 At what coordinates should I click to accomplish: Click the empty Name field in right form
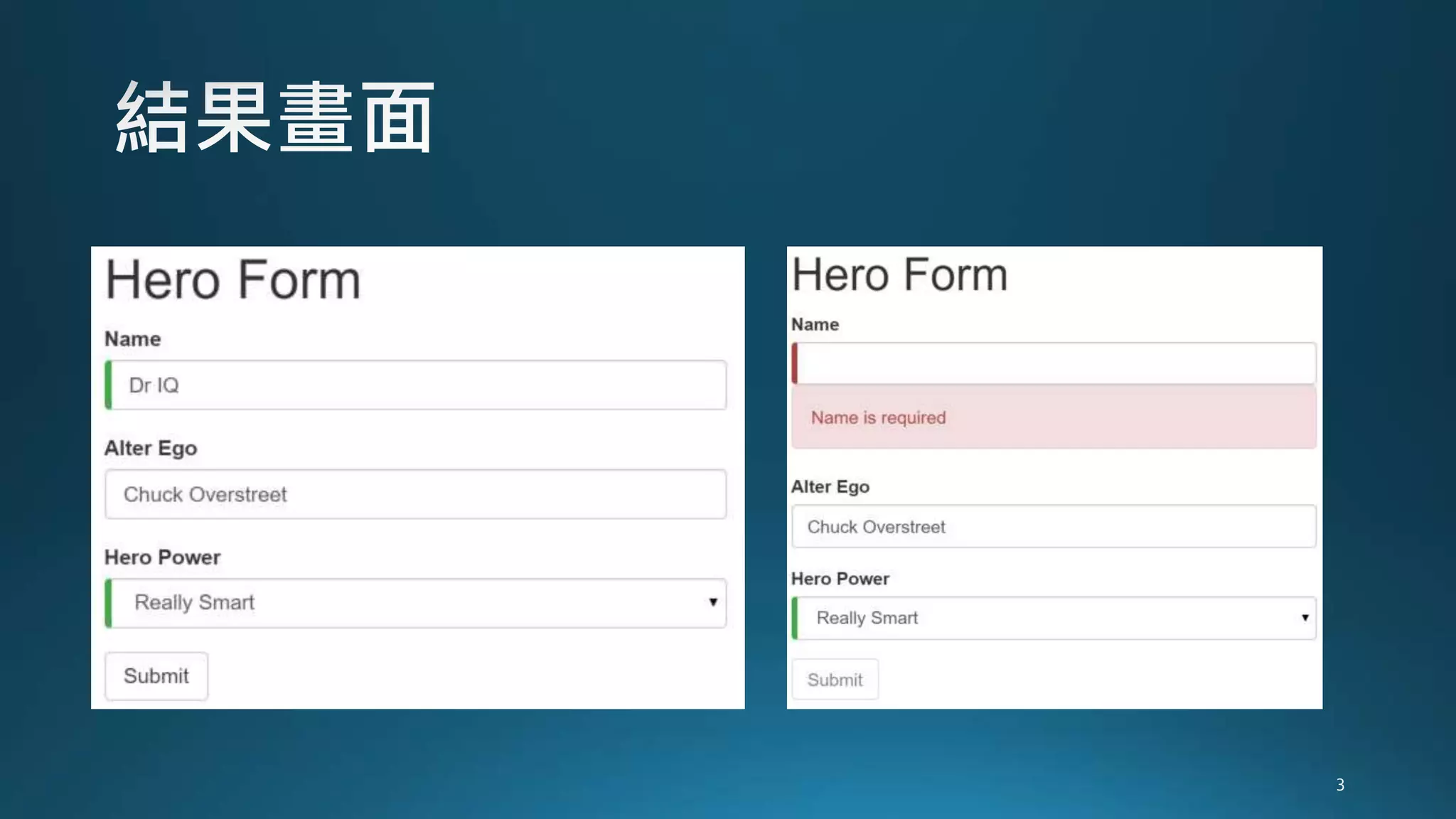point(1054,363)
